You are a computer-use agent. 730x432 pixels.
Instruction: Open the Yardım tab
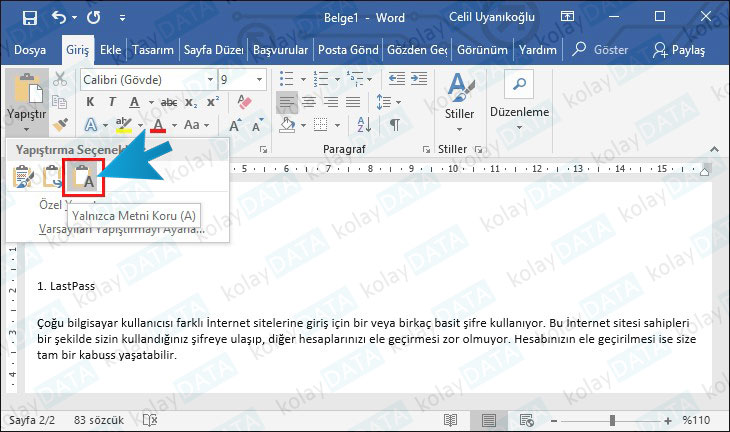[x=538, y=50]
